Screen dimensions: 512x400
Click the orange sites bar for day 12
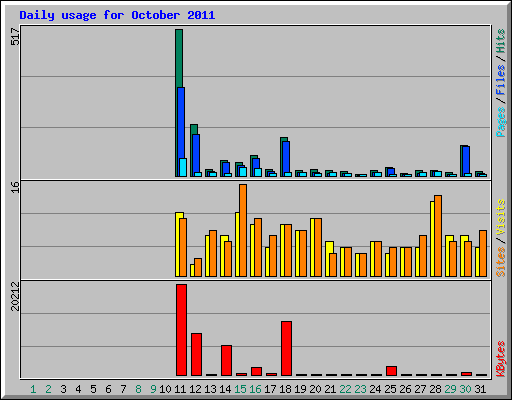point(198,267)
